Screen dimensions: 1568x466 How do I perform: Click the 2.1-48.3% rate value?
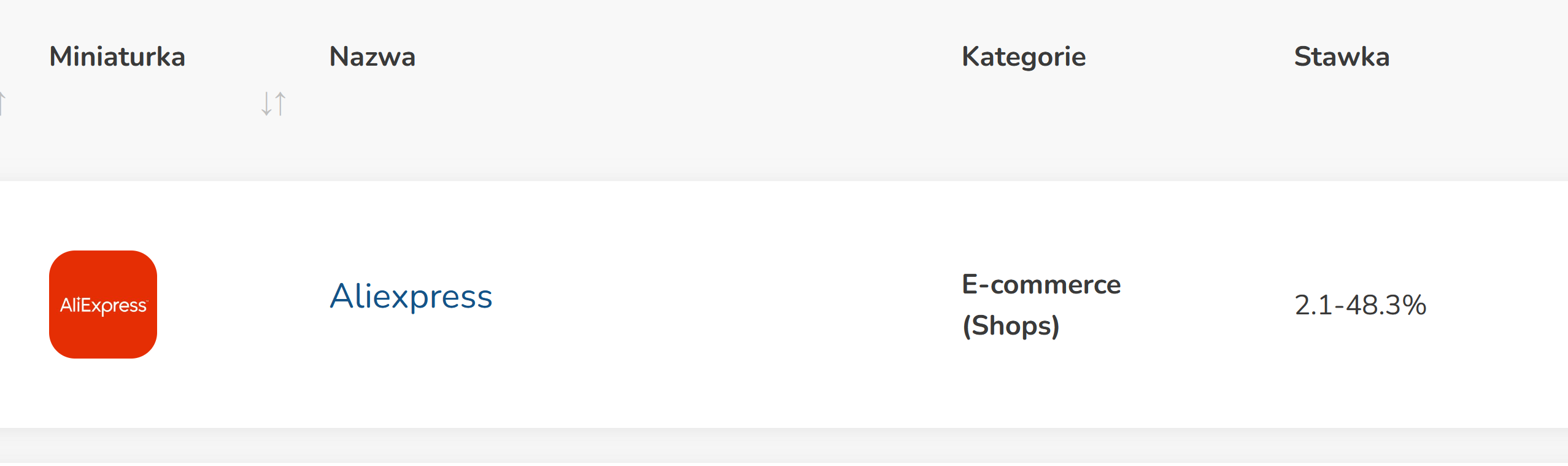coord(1360,305)
